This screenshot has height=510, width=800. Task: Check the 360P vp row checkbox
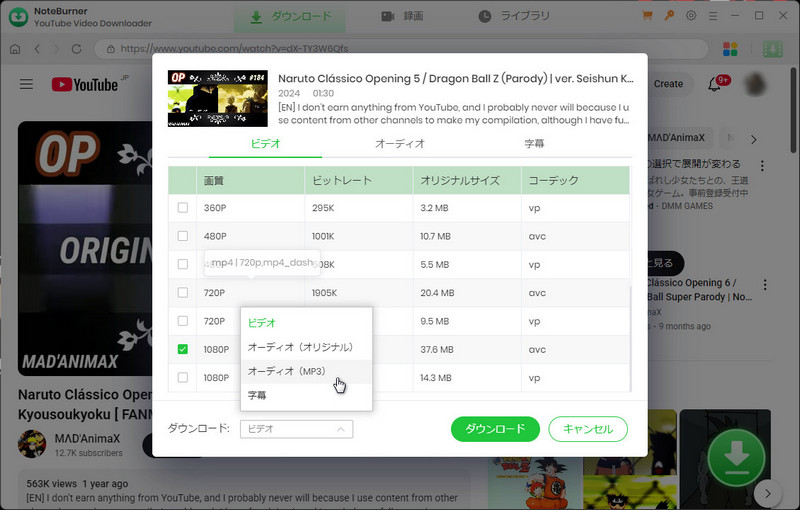click(x=183, y=208)
